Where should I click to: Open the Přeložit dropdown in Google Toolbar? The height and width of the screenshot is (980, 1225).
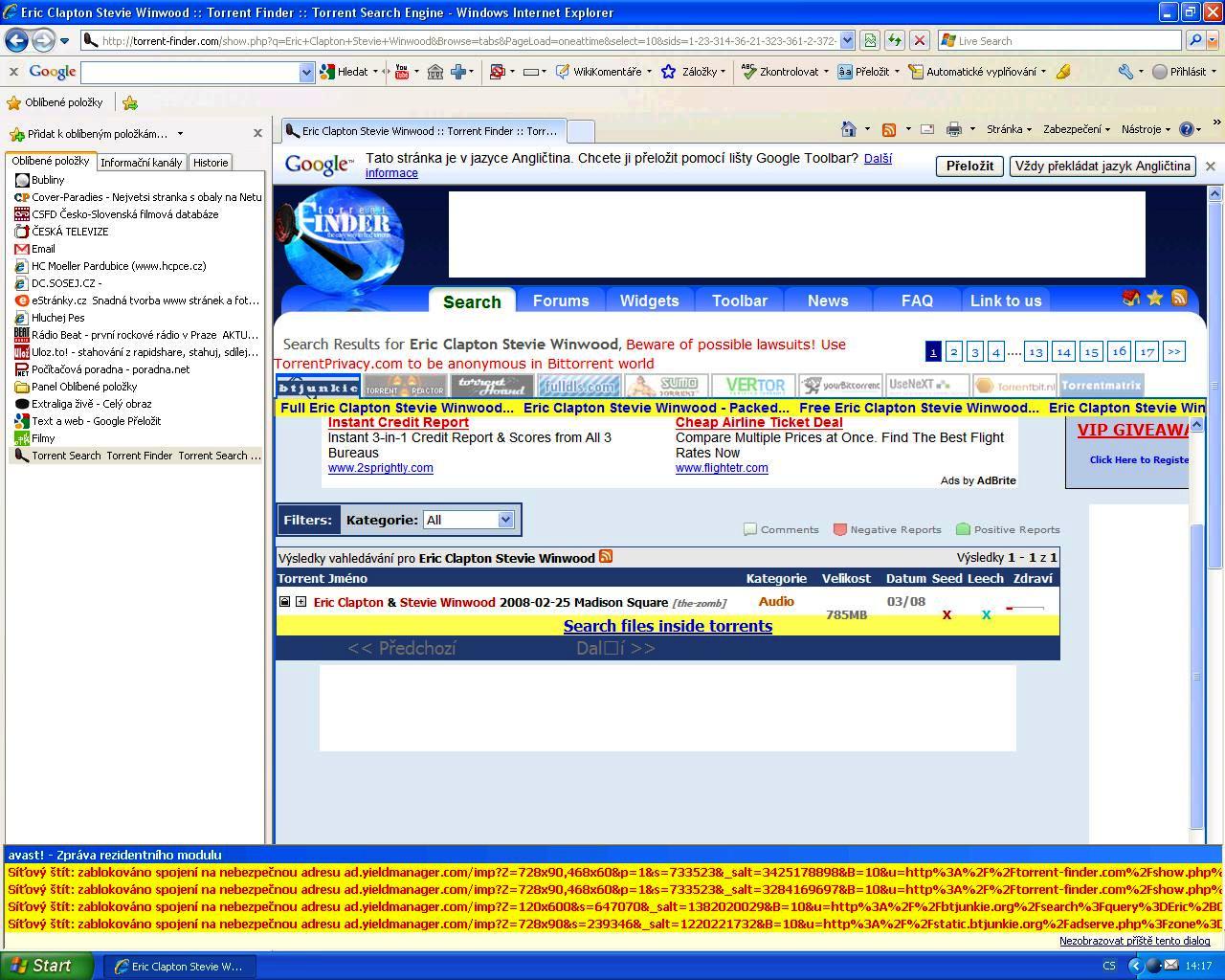pyautogui.click(x=897, y=72)
